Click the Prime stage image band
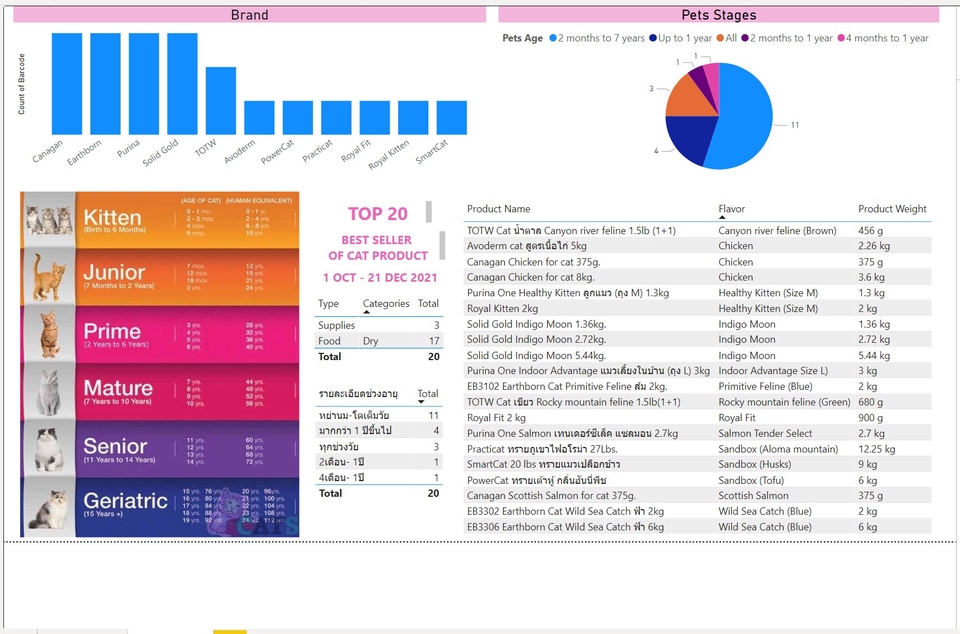Image resolution: width=960 pixels, height=634 pixels. click(160, 334)
